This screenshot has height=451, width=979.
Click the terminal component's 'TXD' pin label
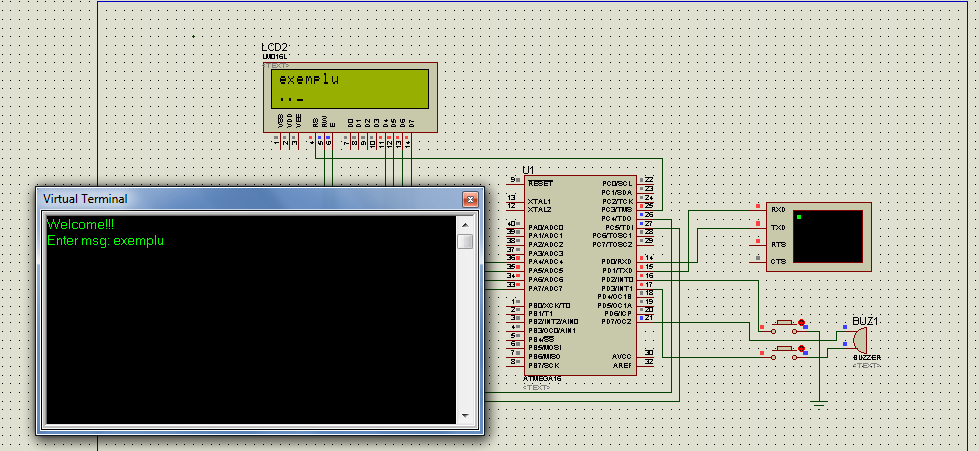pos(778,227)
